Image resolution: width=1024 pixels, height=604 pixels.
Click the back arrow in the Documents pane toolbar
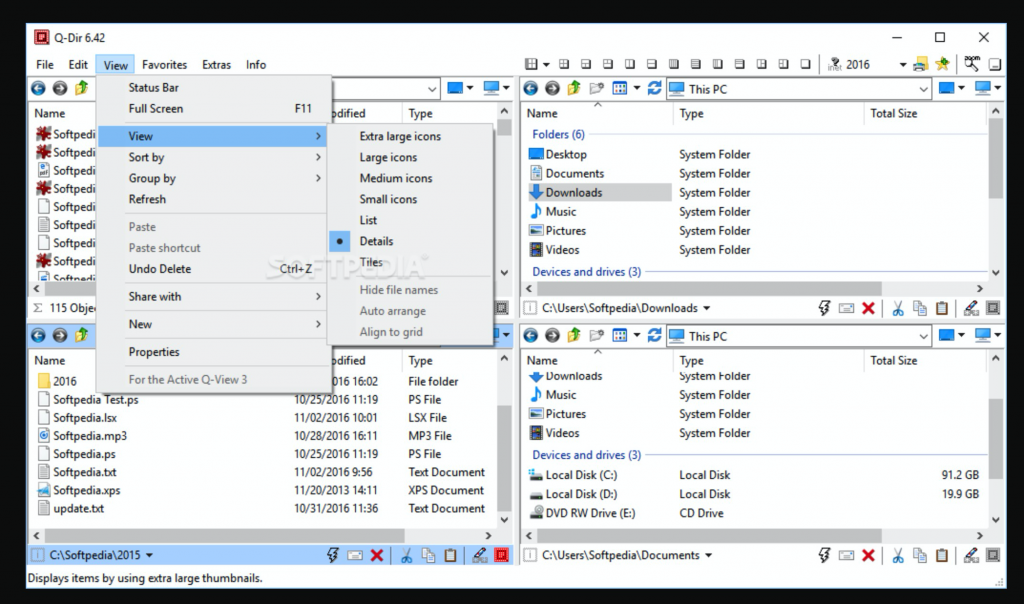point(530,336)
